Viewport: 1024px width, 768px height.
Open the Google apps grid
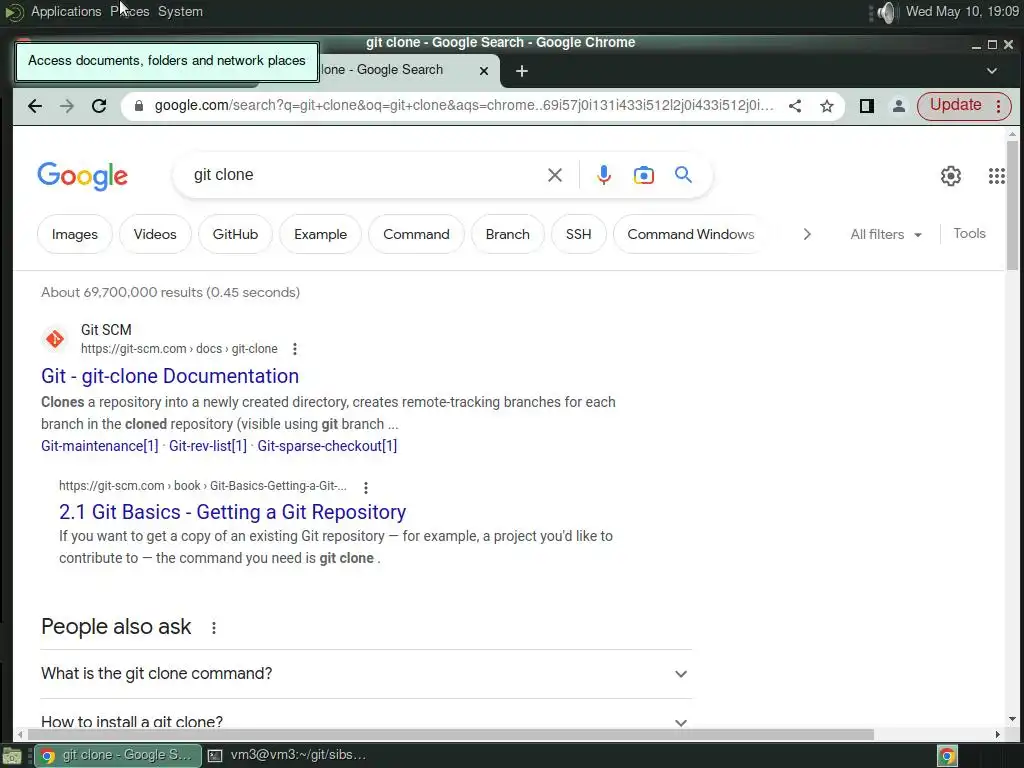click(x=997, y=176)
